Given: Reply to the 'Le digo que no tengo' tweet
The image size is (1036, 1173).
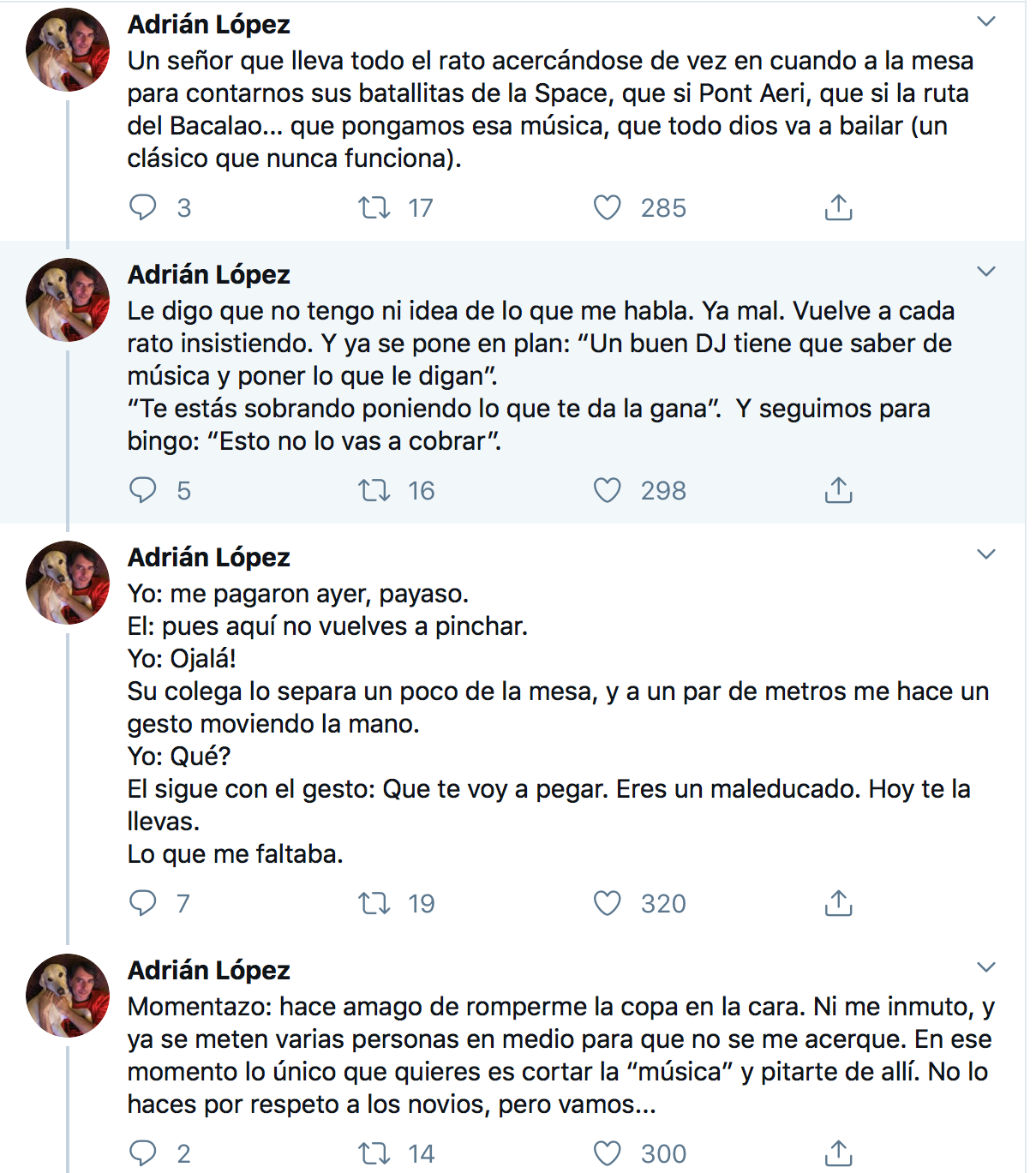Looking at the screenshot, I should (143, 490).
